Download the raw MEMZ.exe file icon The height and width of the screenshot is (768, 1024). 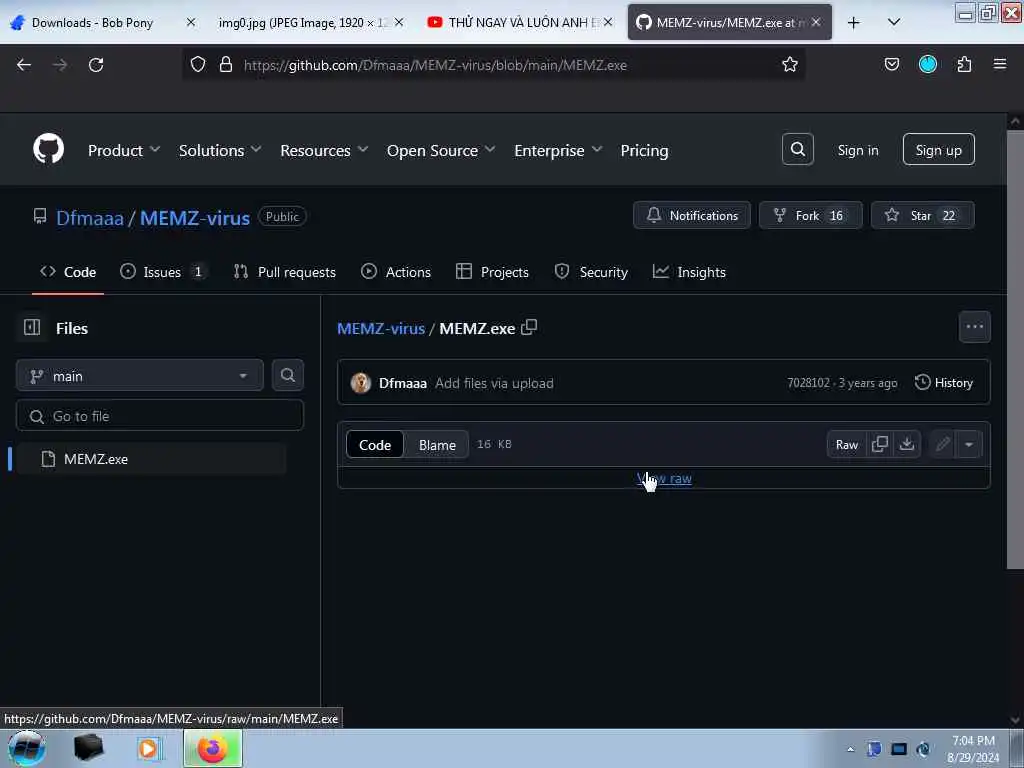pyautogui.click(x=906, y=444)
